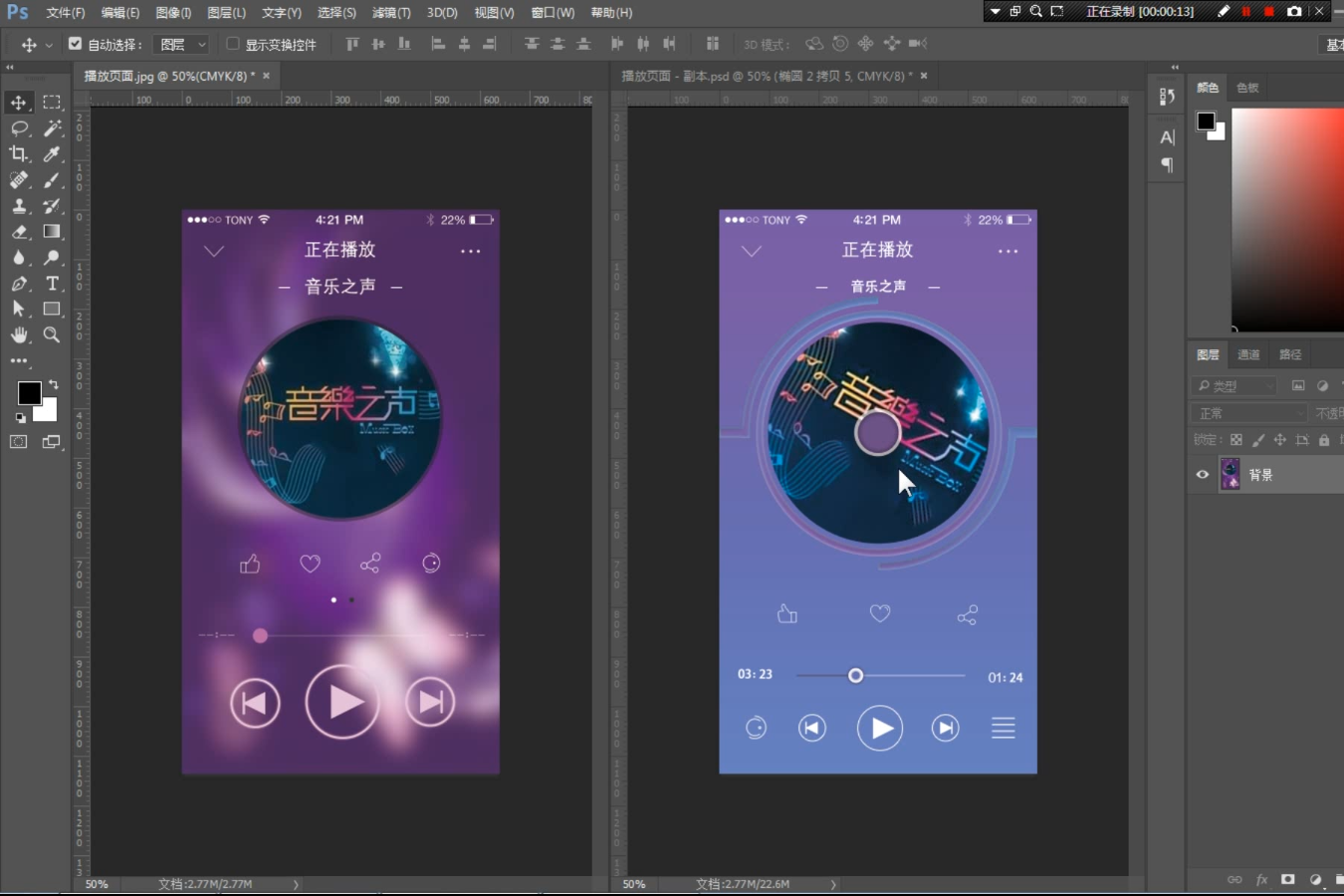Close the 播放页面.jpg document tab

(266, 76)
